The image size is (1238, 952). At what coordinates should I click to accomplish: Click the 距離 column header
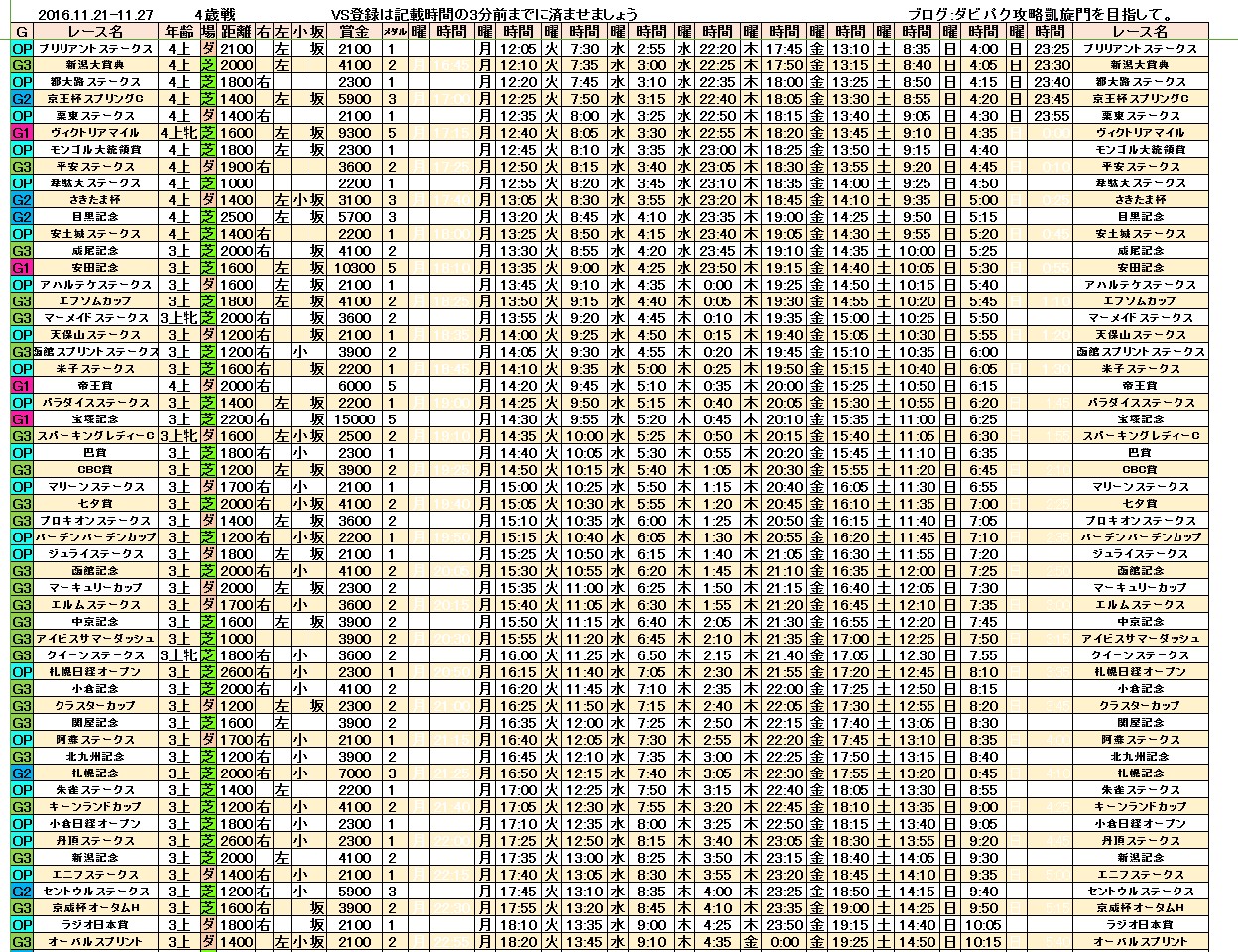coord(236,31)
